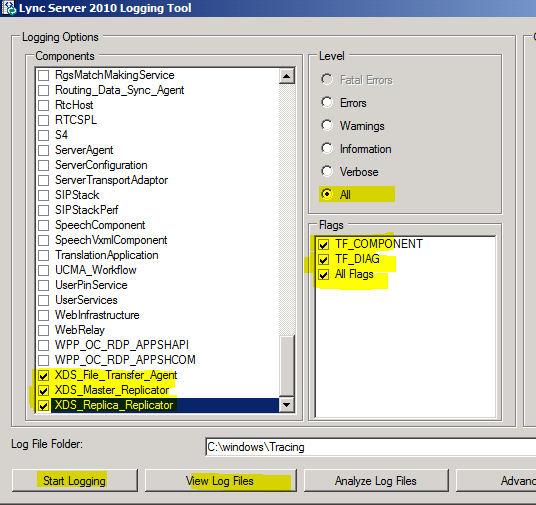This screenshot has height=505, width=536.
Task: Click the Lync Logging Tool title bar icon
Action: [9, 8]
